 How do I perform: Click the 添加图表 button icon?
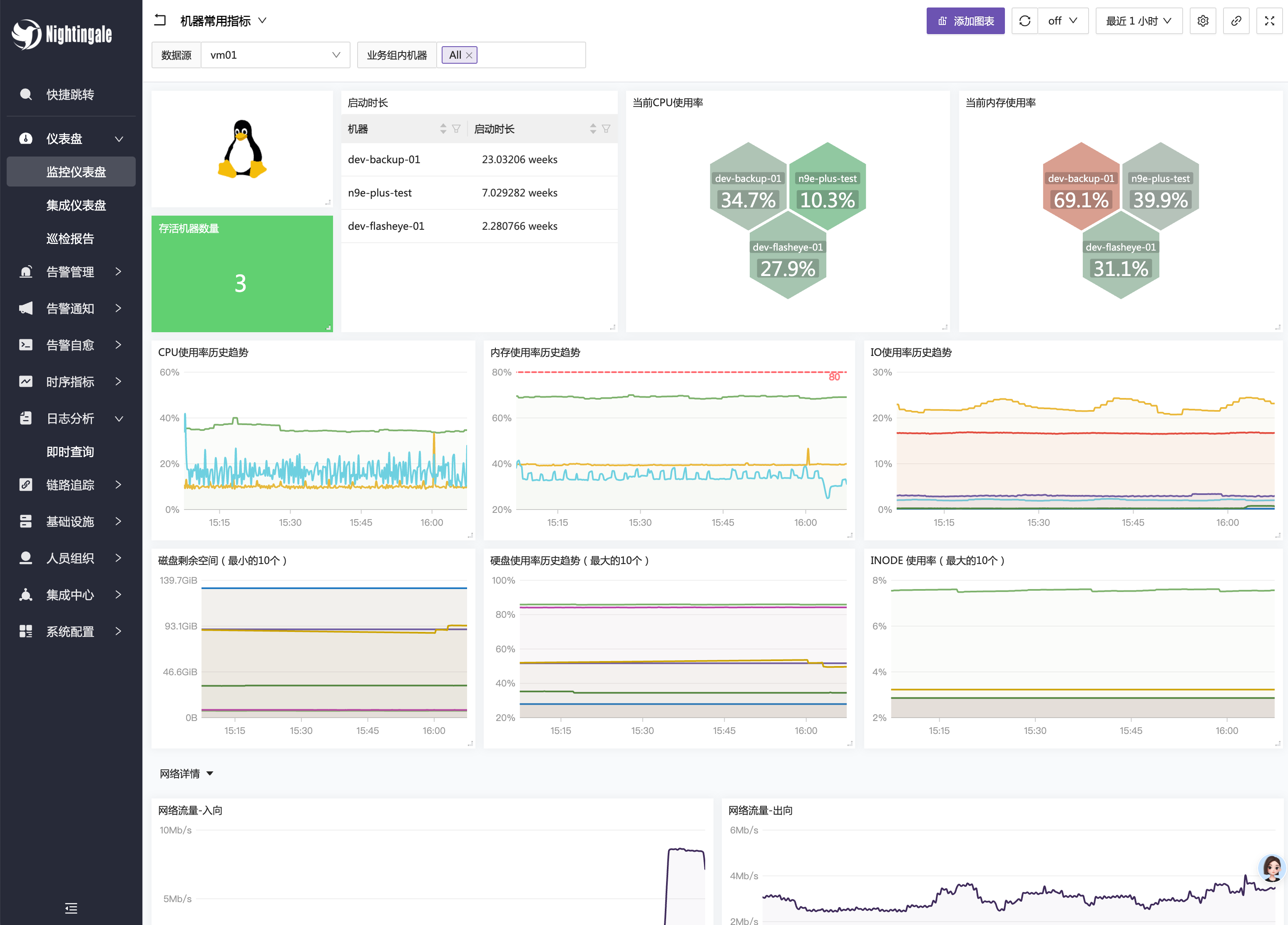(940, 21)
